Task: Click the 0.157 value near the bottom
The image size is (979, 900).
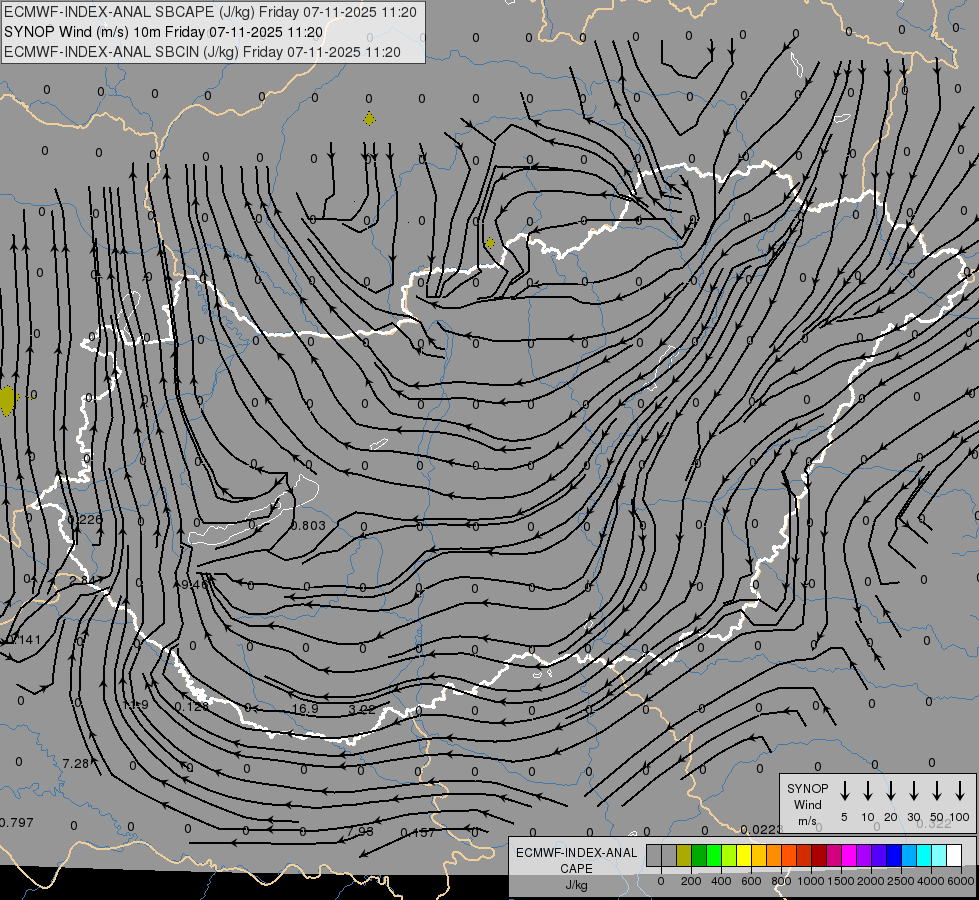Action: (417, 833)
